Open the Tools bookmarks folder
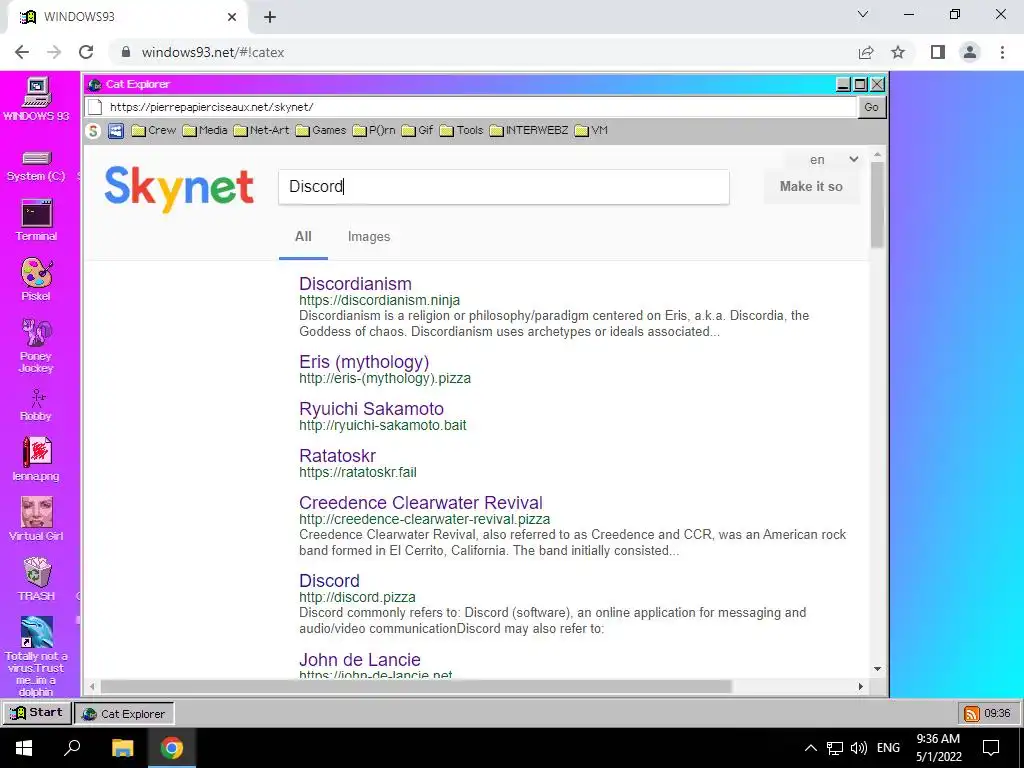Image resolution: width=1024 pixels, height=768 pixels. 461,131
